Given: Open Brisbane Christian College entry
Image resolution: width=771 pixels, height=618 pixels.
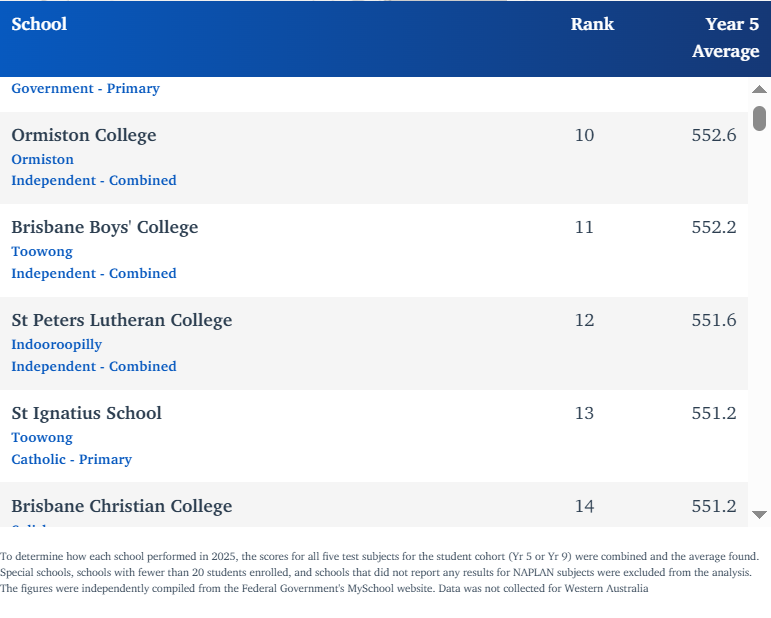Looking at the screenshot, I should click(x=122, y=506).
